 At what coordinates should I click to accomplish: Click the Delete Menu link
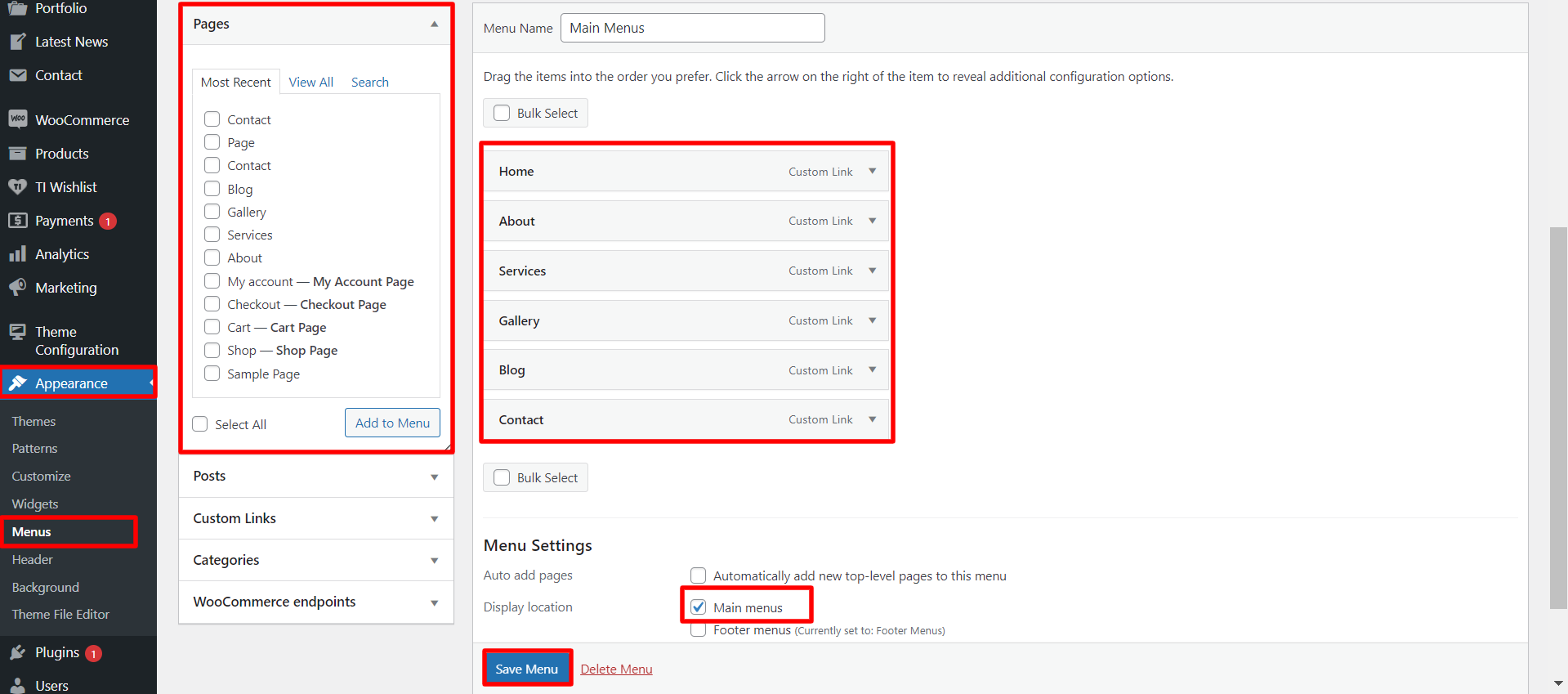(616, 669)
